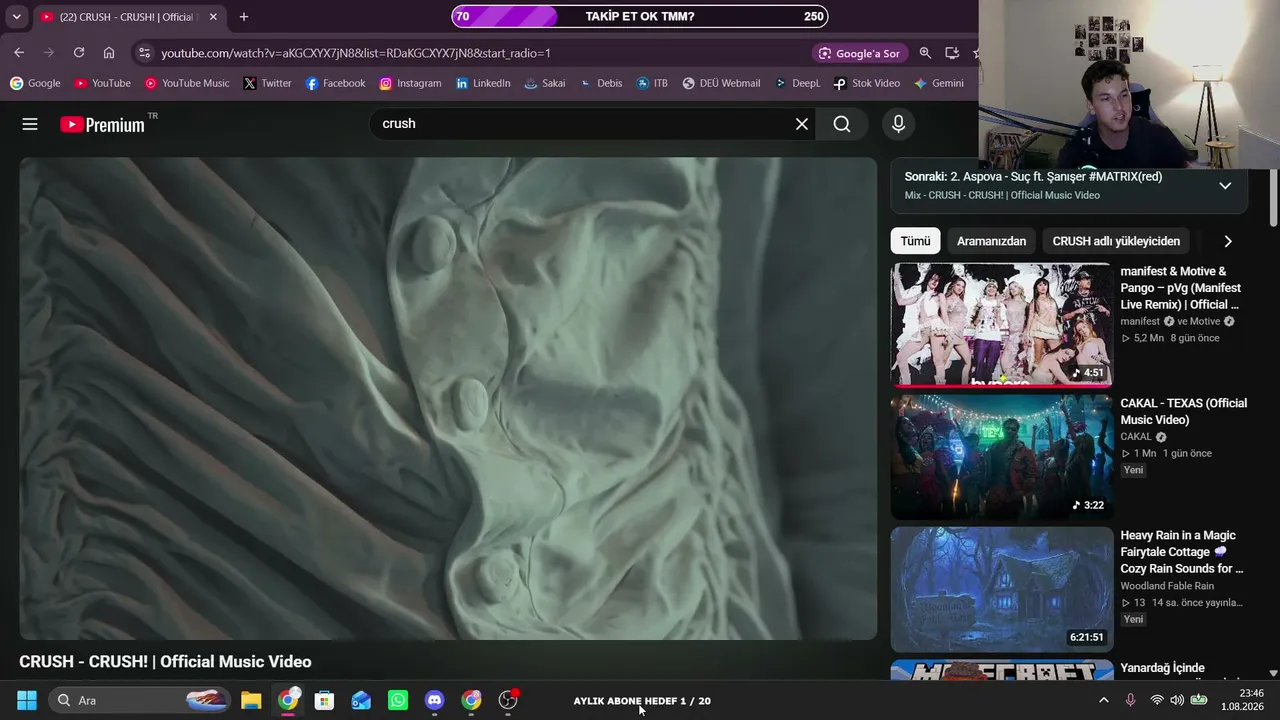1280x720 pixels.
Task: Run the YouTube search magnifier button
Action: 842,124
